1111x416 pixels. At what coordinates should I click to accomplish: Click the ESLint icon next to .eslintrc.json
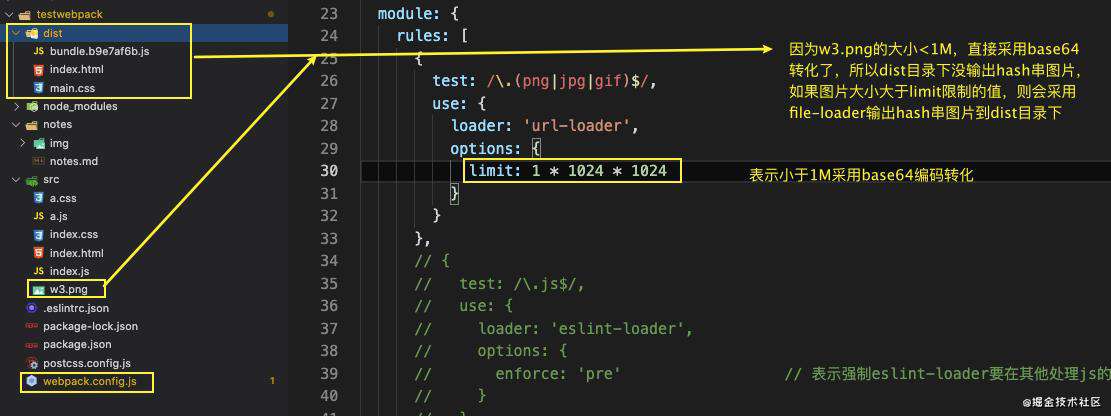[x=31, y=308]
